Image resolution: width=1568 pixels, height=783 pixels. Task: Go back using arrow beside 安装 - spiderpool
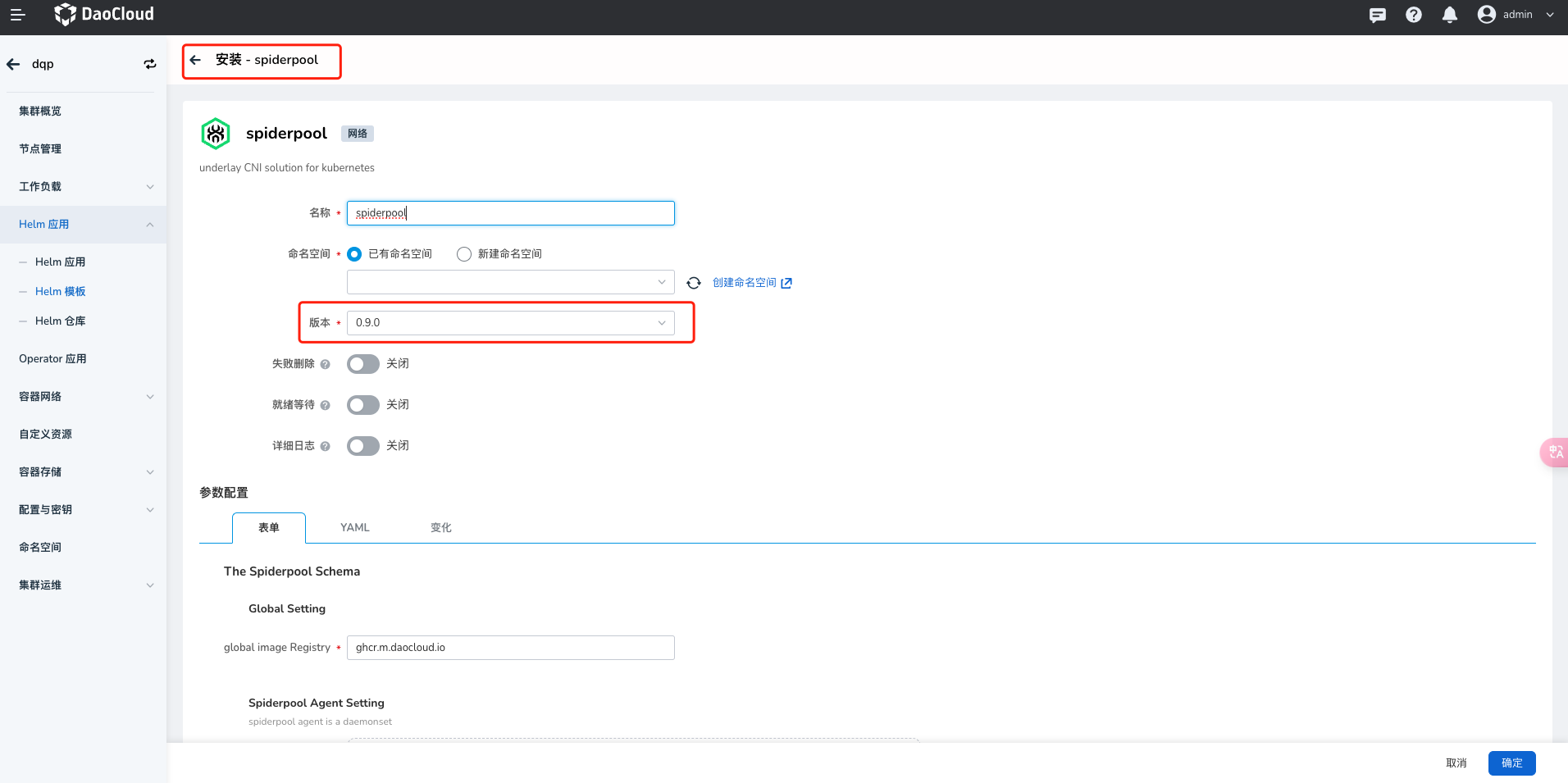(x=195, y=60)
